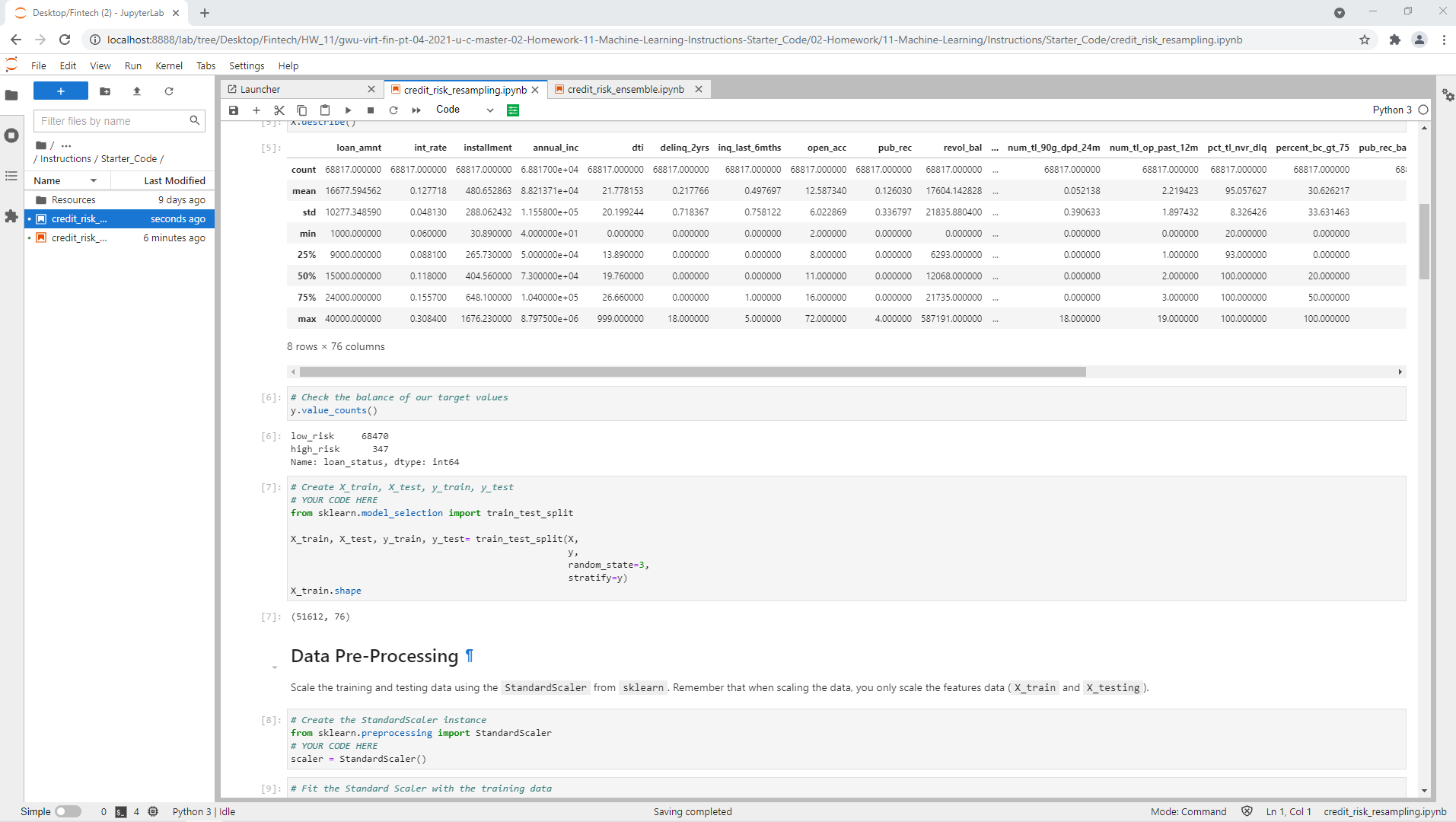Viewport: 1456px width, 822px height.
Task: Restart the kernel icon
Action: [x=393, y=110]
